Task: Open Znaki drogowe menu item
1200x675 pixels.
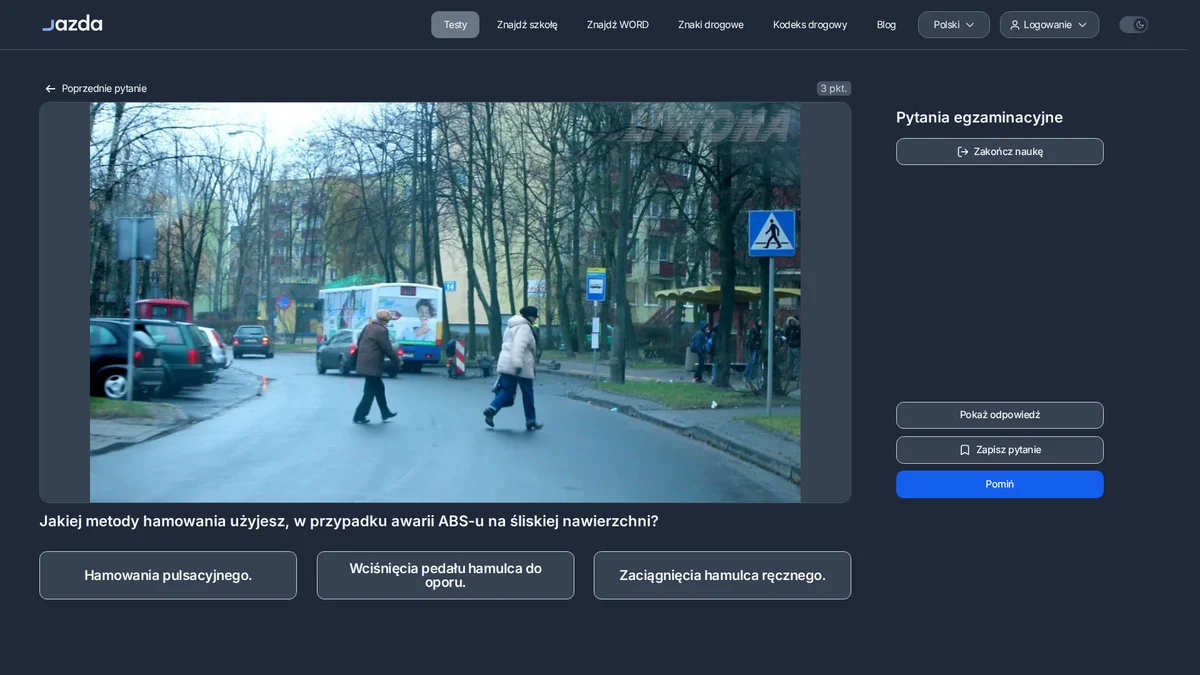Action: (711, 25)
